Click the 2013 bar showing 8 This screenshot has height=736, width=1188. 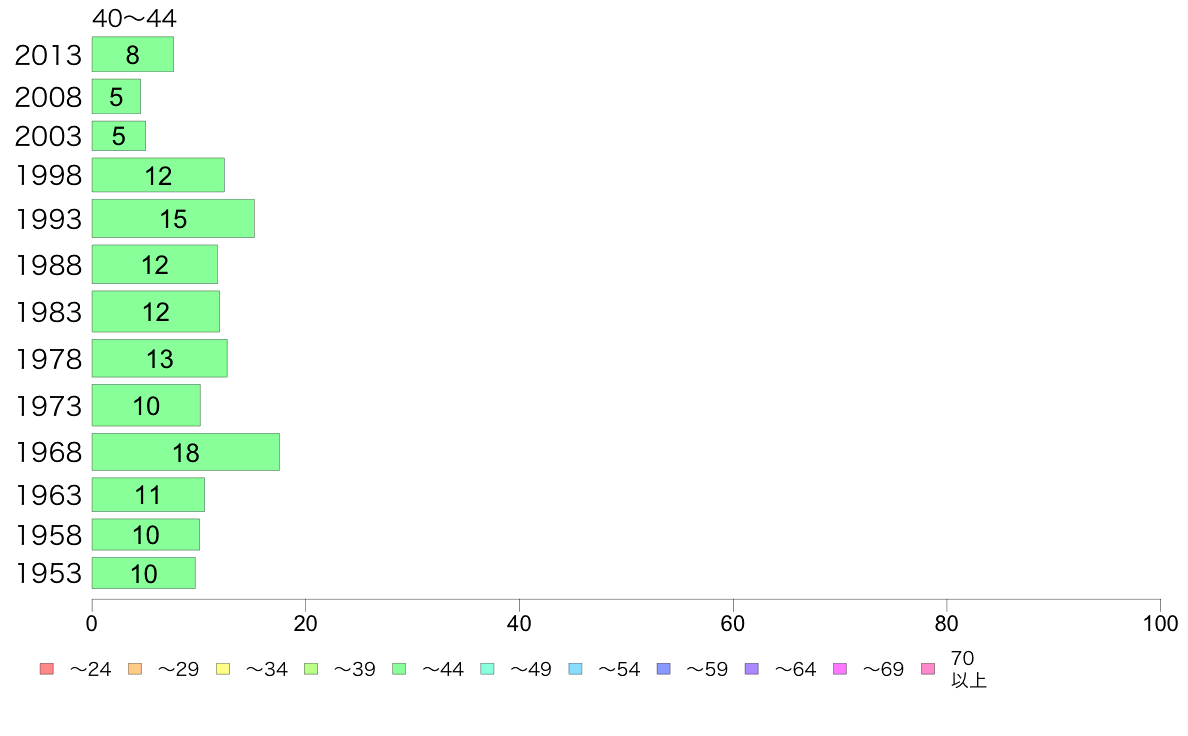[133, 54]
